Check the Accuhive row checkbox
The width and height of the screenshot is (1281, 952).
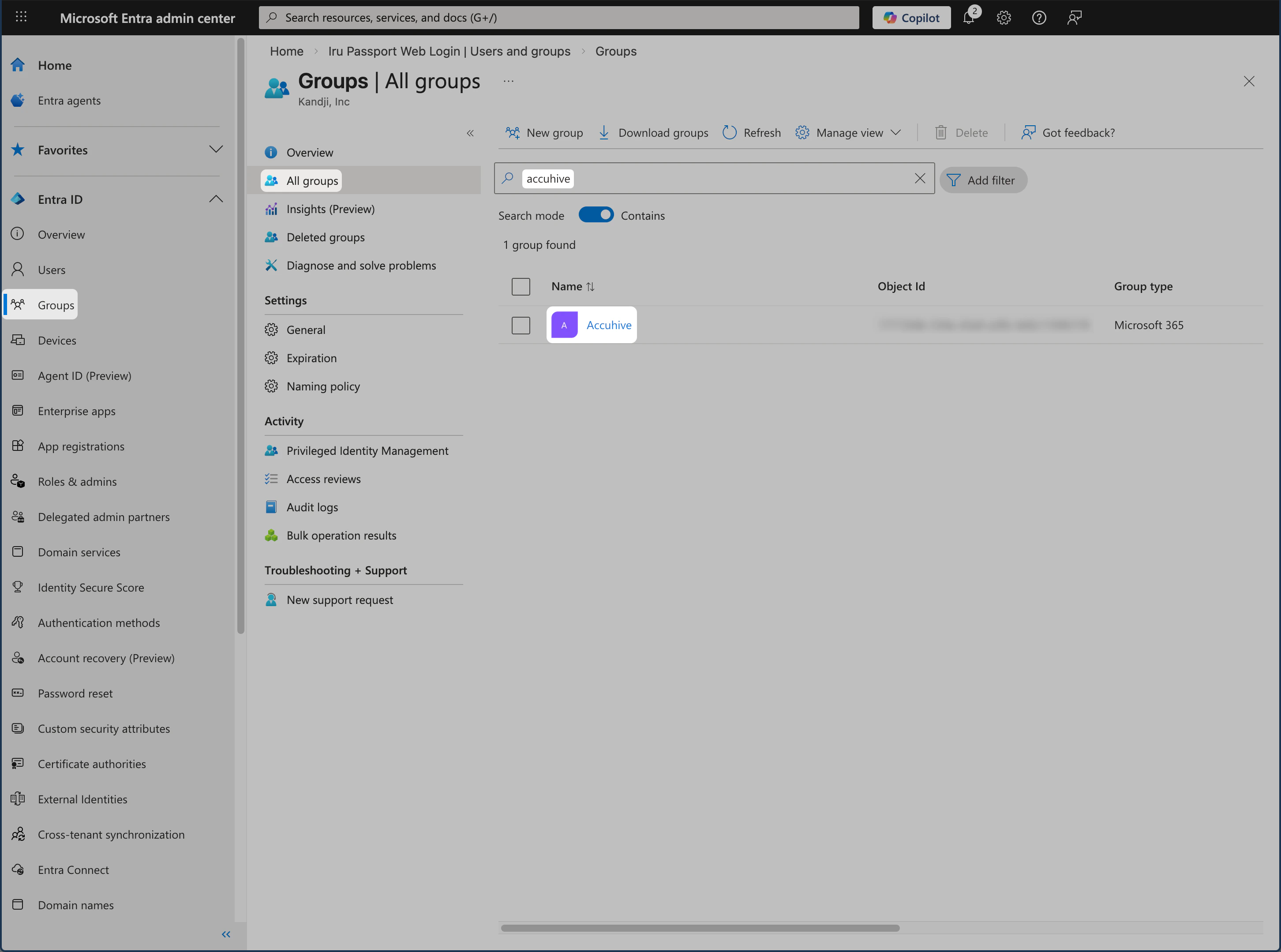pos(521,325)
